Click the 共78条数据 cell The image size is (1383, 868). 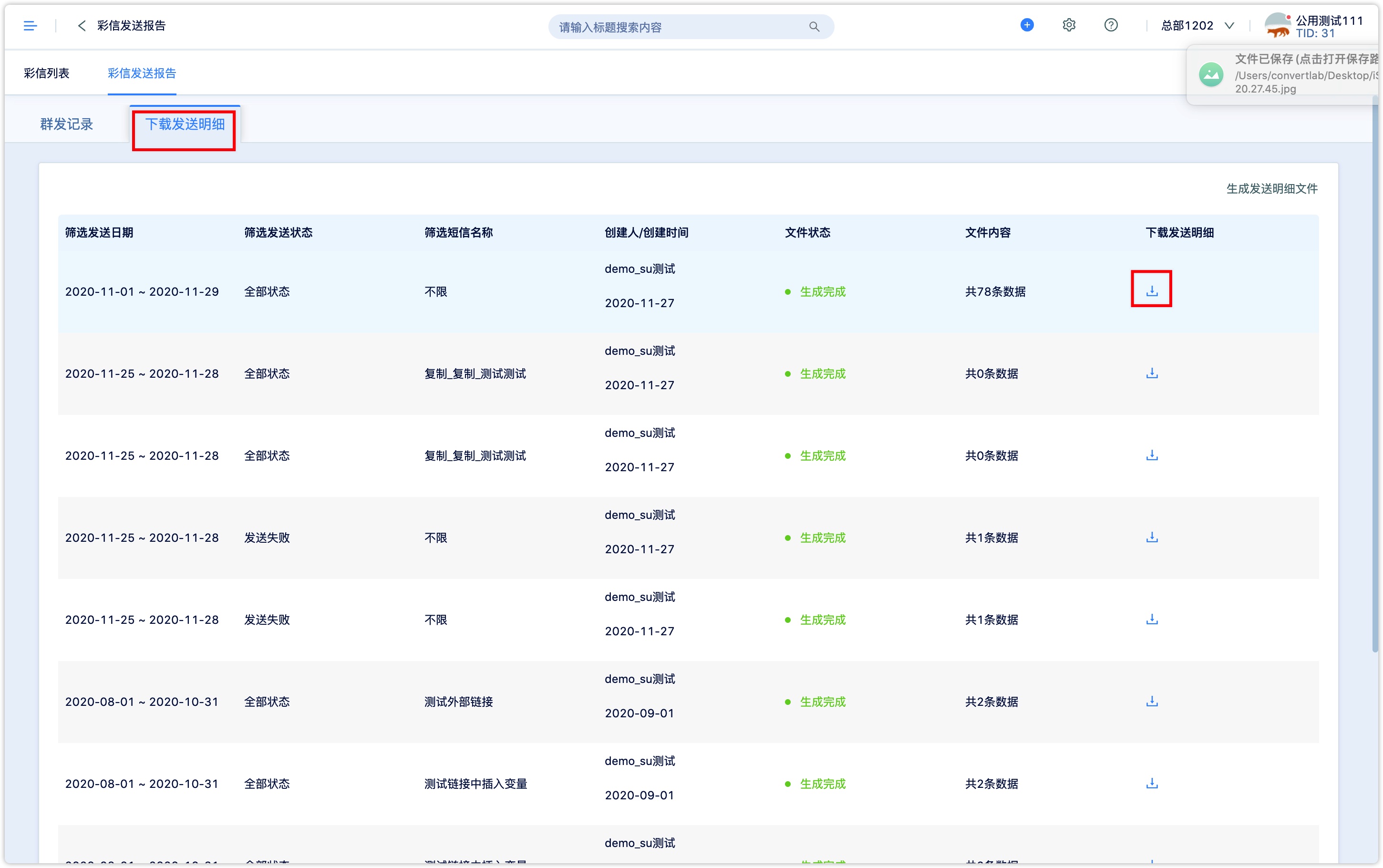pyautogui.click(x=995, y=291)
